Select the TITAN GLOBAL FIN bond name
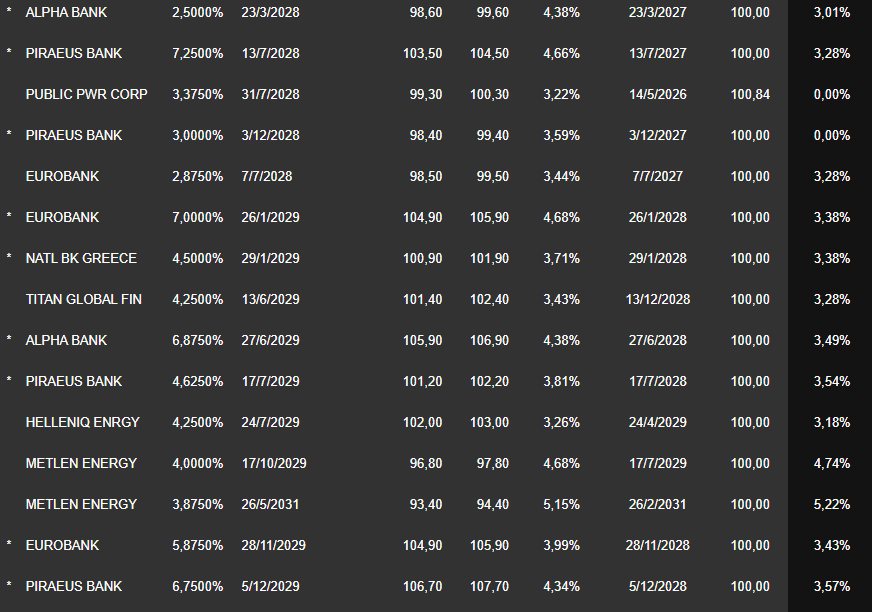 (x=83, y=299)
